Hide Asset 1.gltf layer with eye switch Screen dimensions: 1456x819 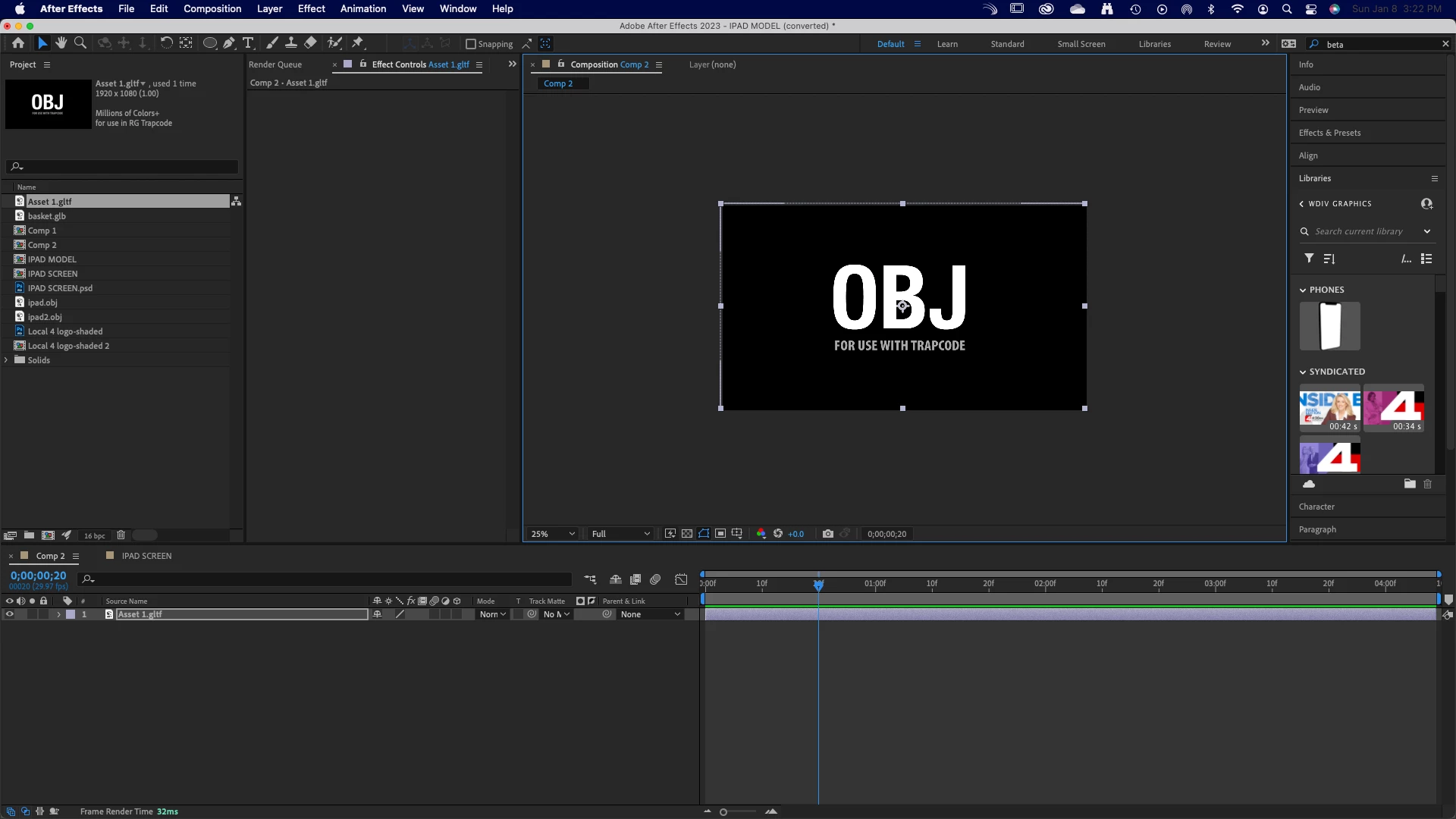[x=9, y=615]
